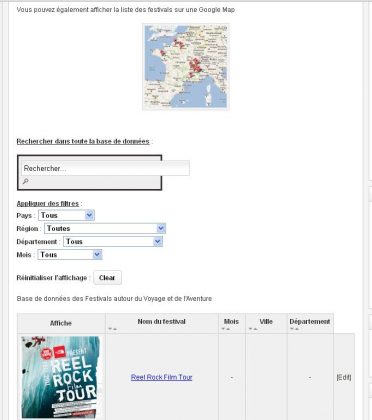Click the Clear button
Viewport: 372px width, 420px height.
pos(107,278)
